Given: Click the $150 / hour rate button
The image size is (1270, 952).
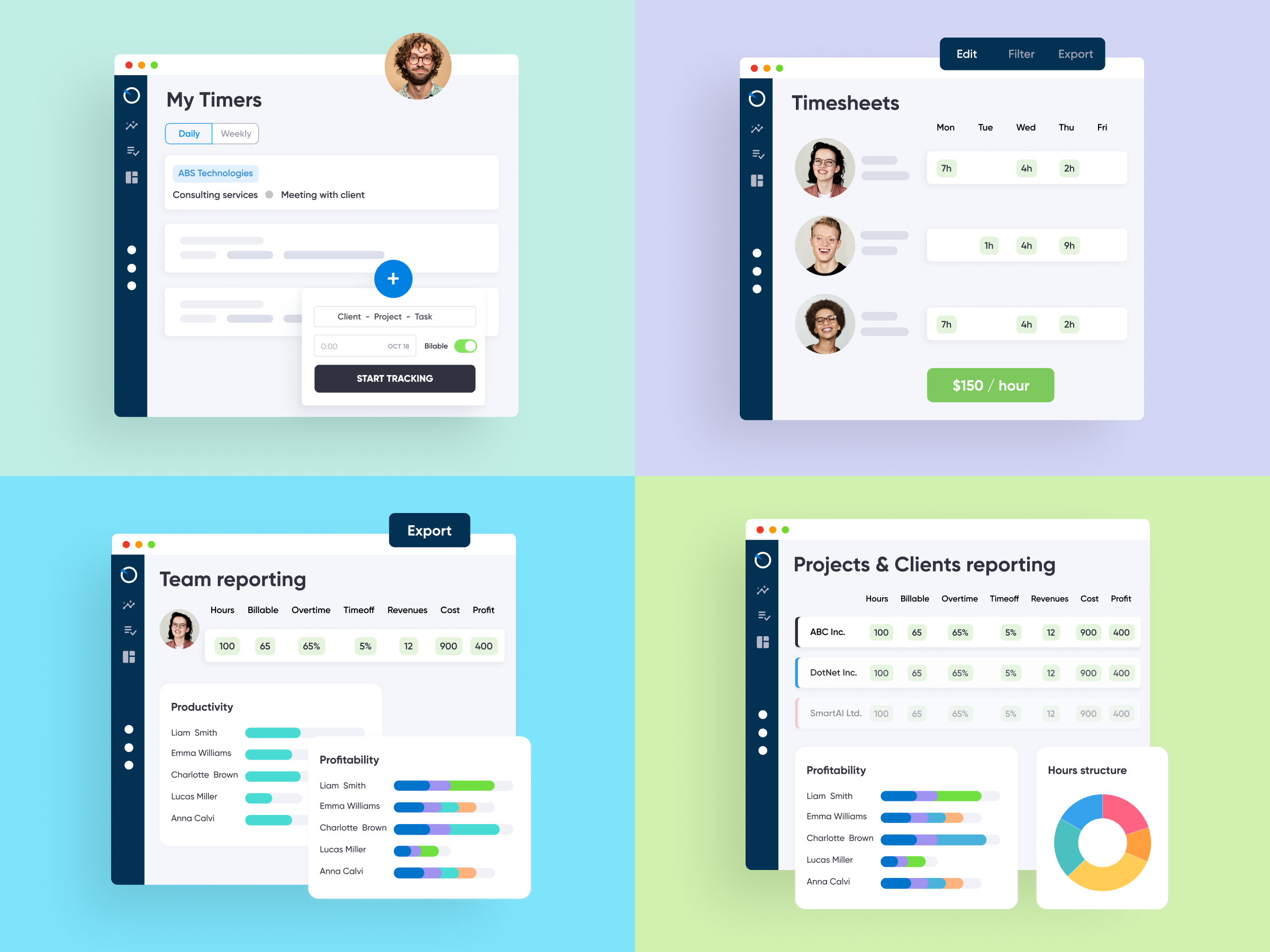Looking at the screenshot, I should coord(990,385).
